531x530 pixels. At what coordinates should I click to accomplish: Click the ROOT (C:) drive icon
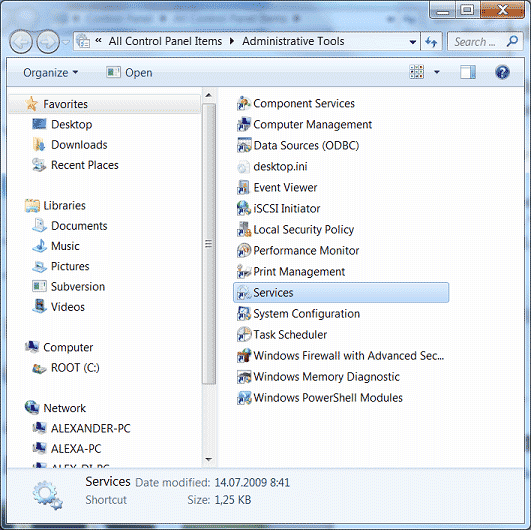[39, 368]
